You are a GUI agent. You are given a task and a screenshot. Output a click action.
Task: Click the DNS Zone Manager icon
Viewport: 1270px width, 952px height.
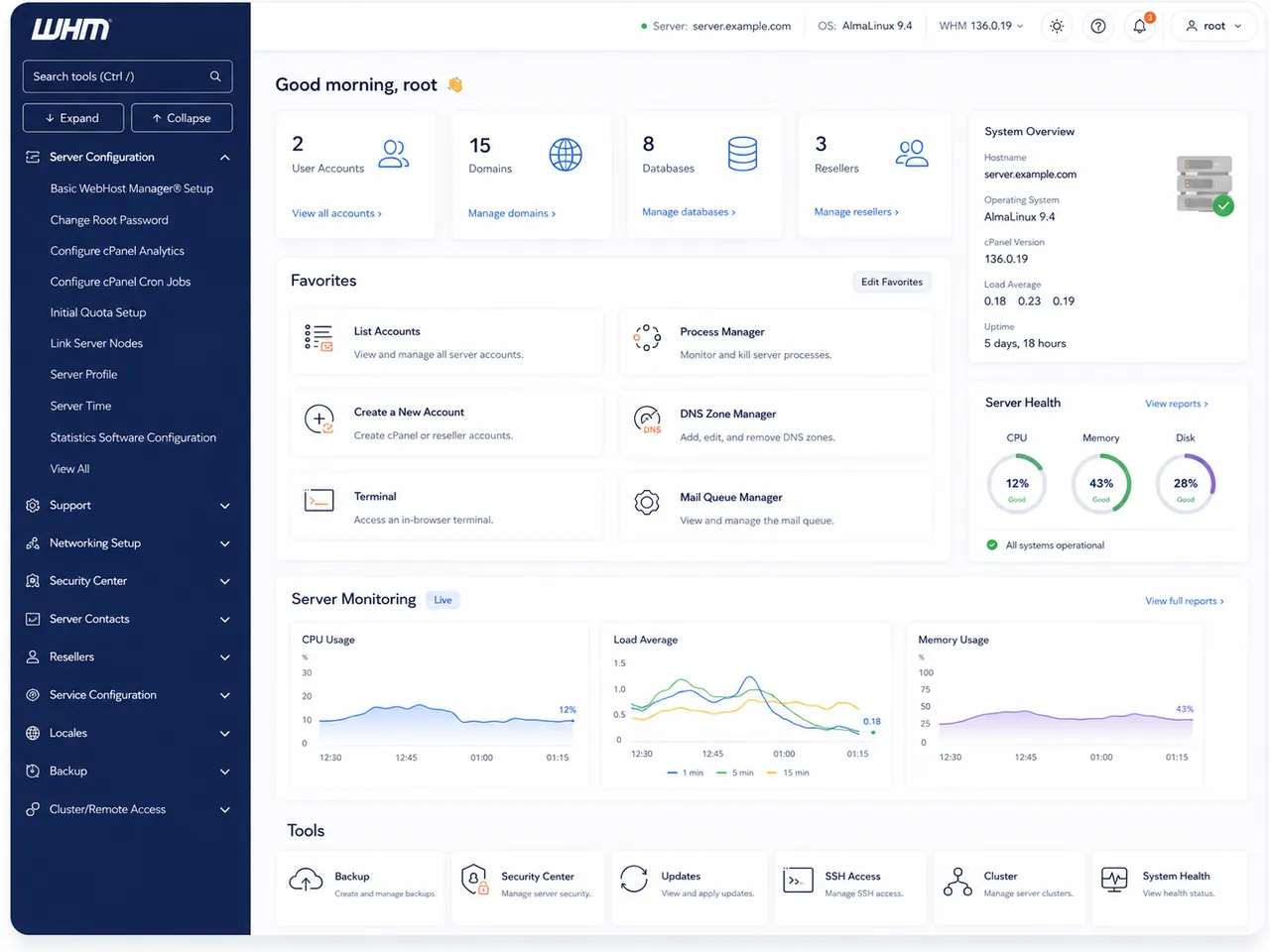coord(647,419)
